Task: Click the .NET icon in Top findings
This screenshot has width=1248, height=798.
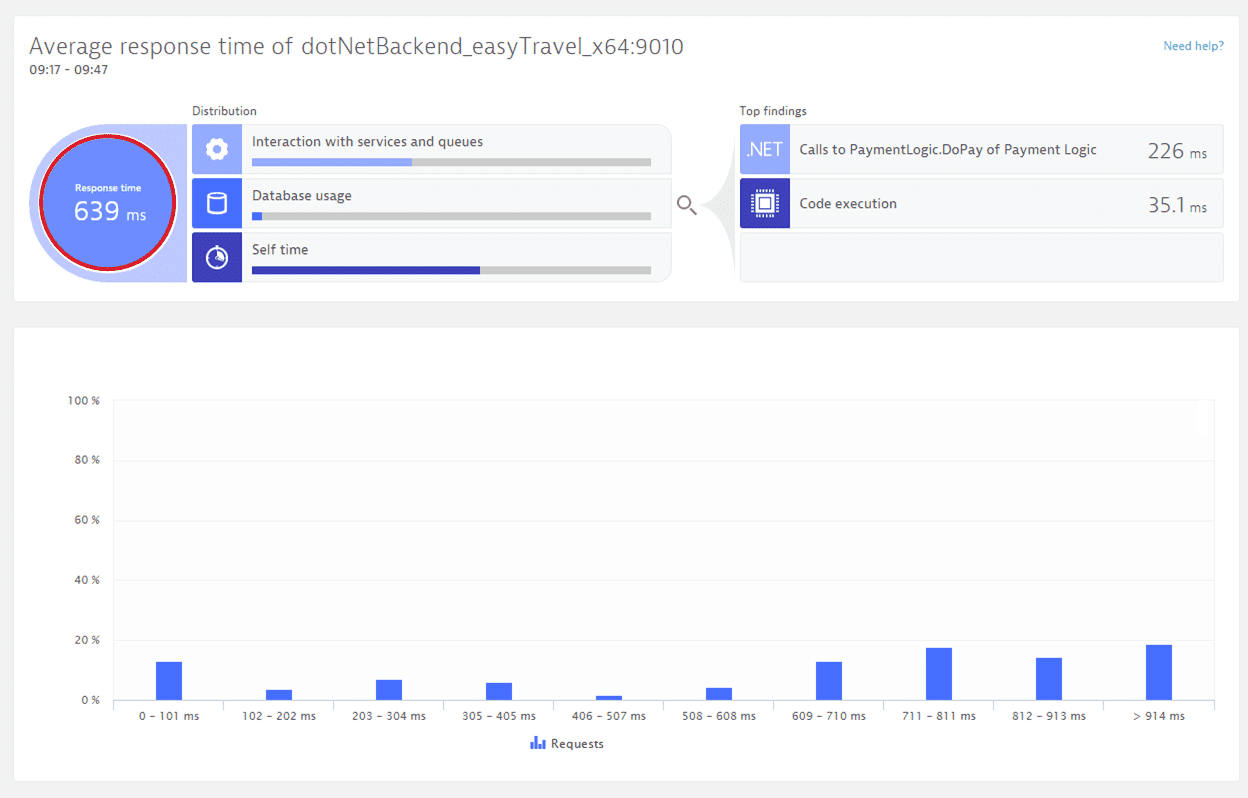Action: (765, 150)
